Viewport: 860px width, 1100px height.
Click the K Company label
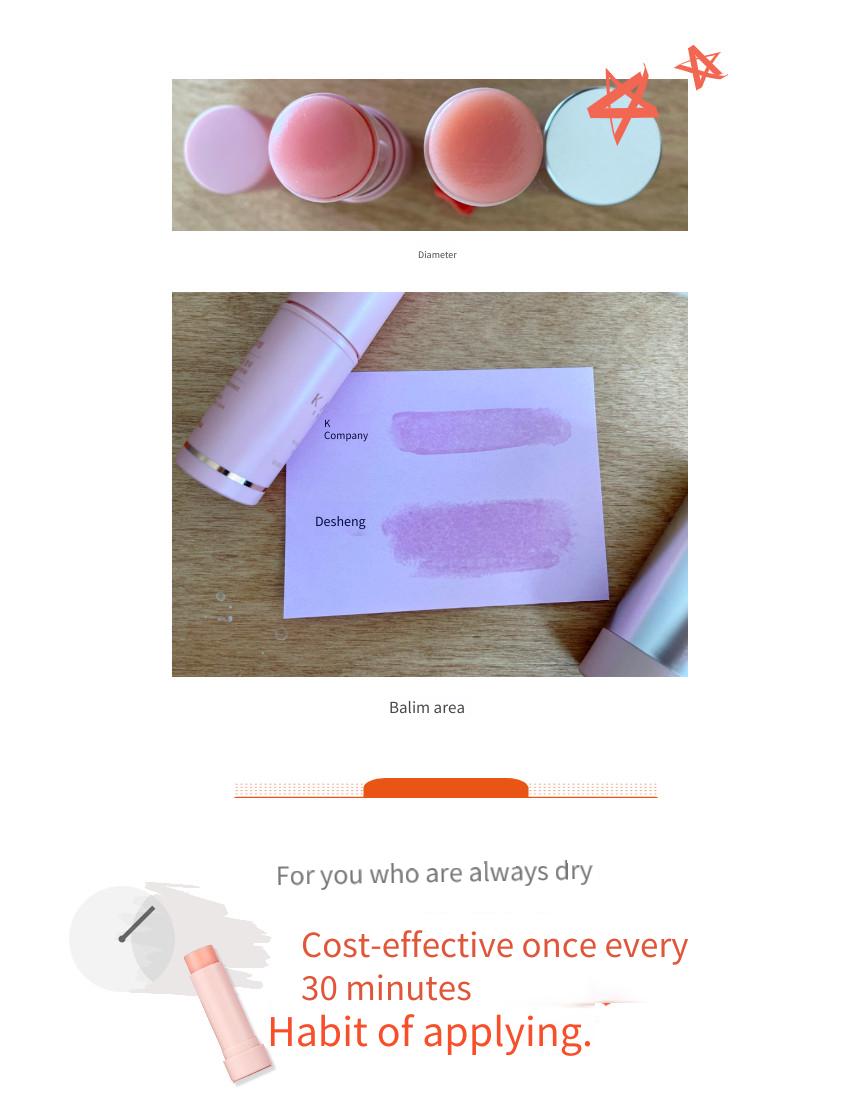tap(345, 429)
